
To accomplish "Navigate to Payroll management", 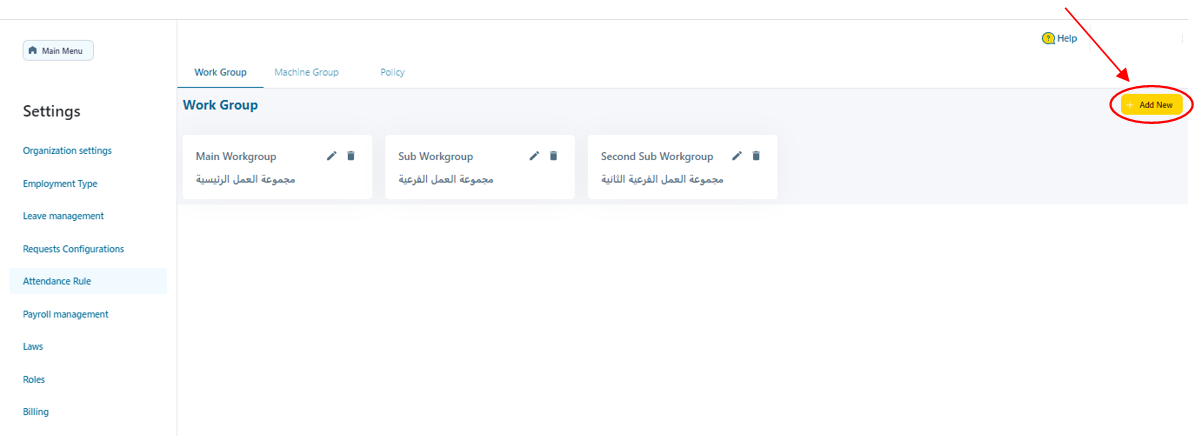I will coord(65,314).
